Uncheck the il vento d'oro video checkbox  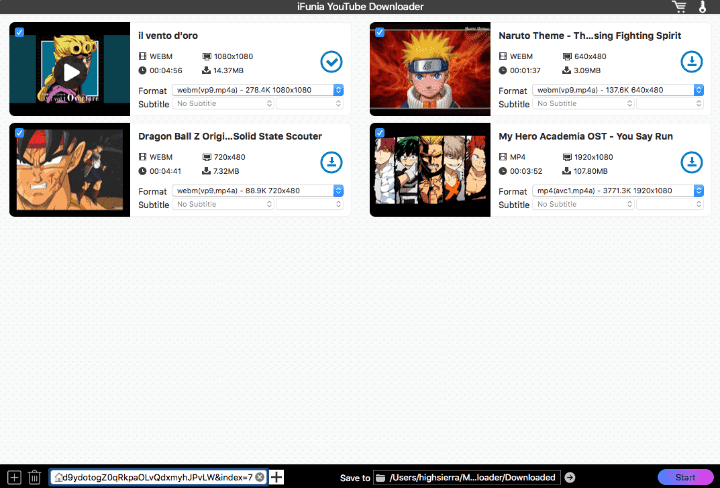point(20,33)
